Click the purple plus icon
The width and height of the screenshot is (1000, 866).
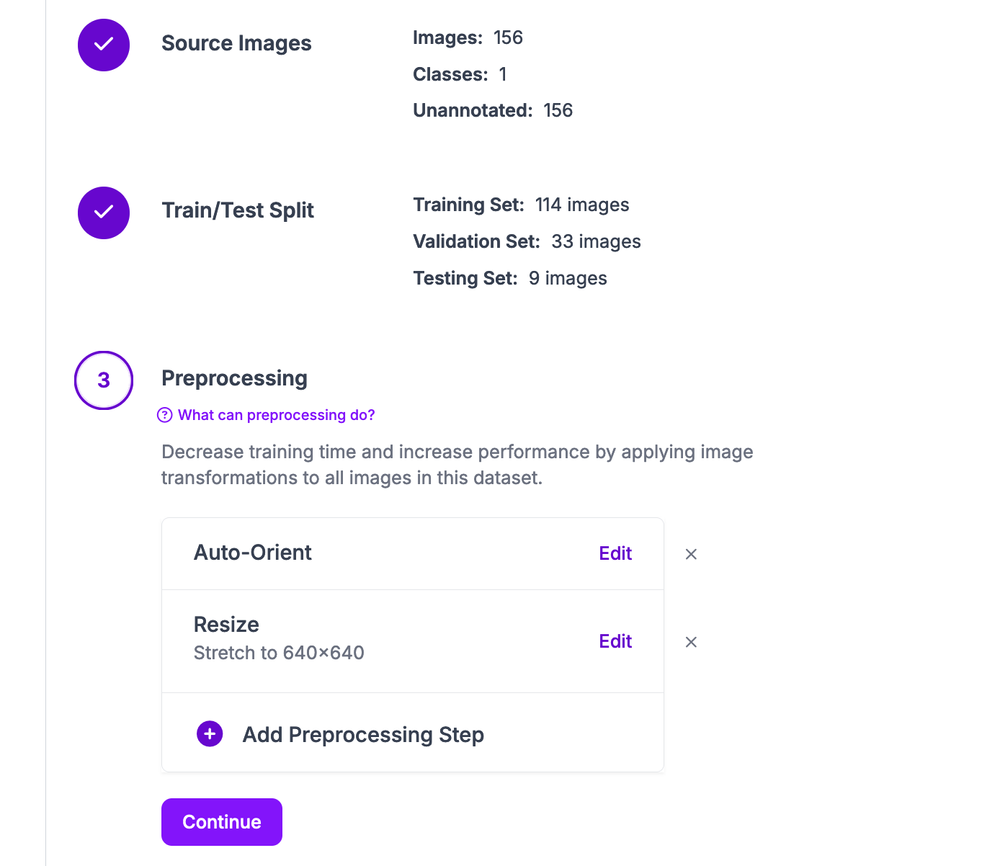tap(210, 735)
